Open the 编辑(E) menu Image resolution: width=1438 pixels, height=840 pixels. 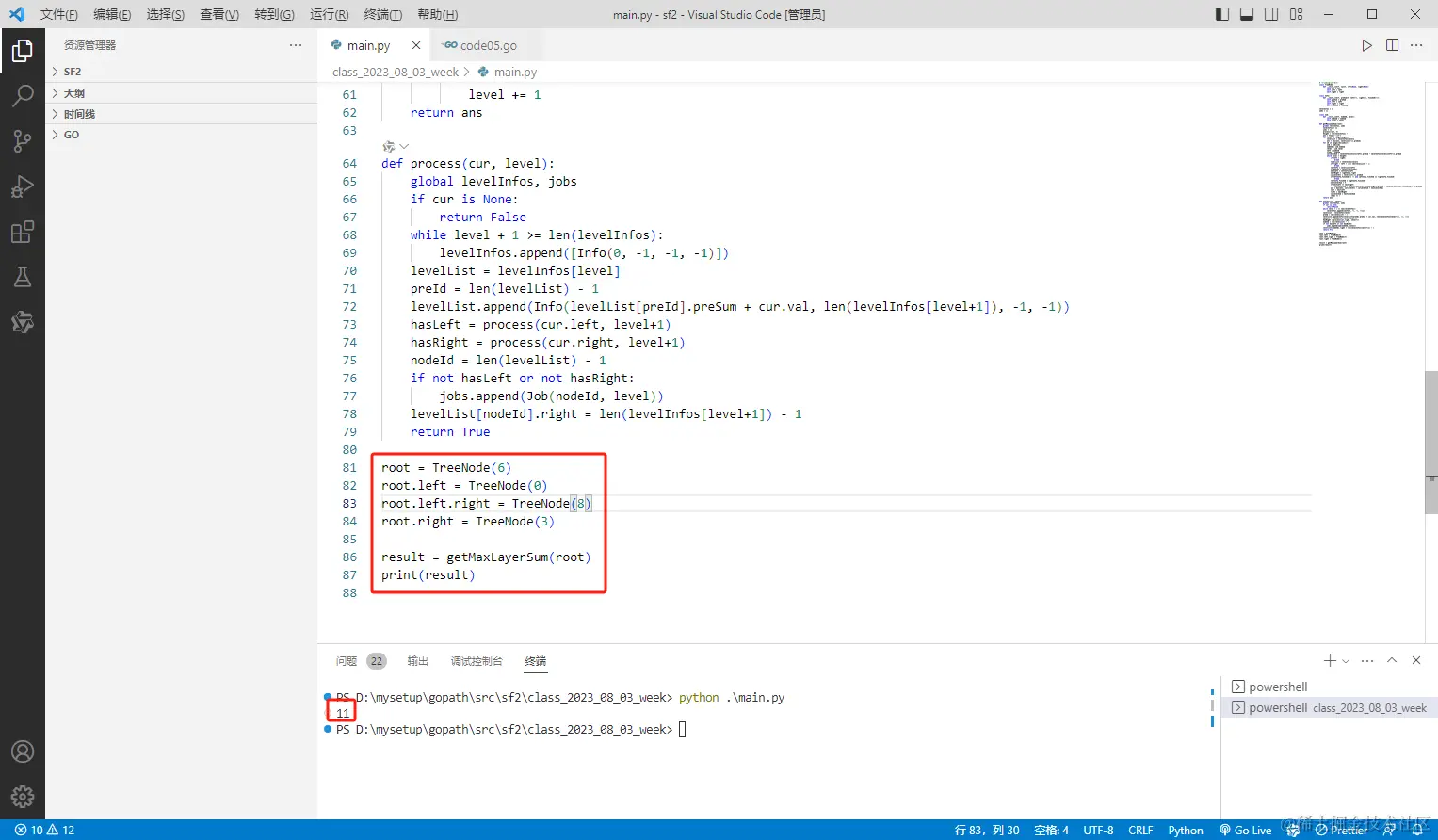[112, 14]
